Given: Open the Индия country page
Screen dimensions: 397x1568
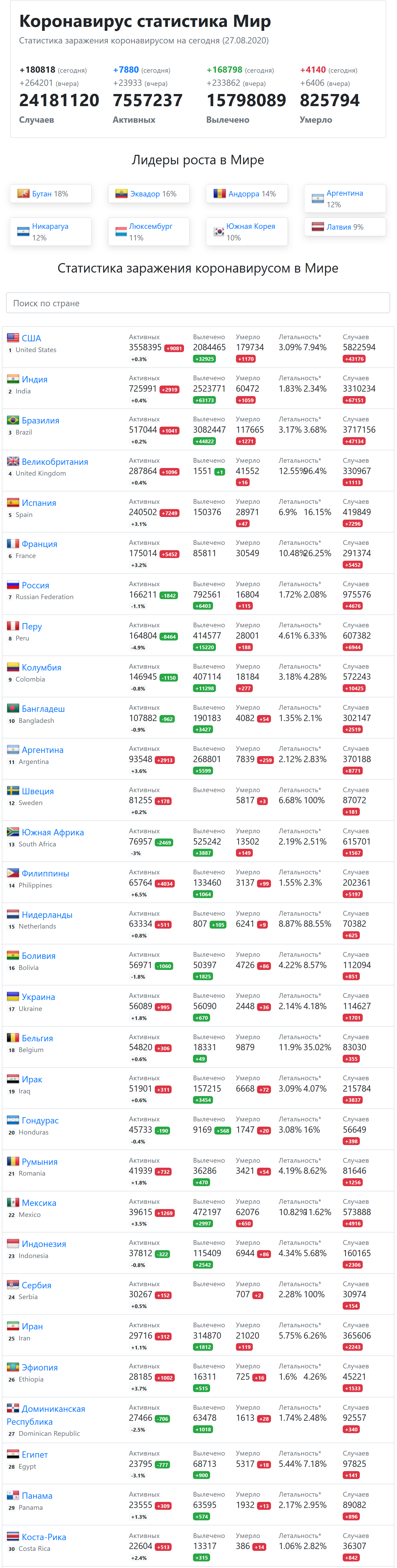Looking at the screenshot, I should (35, 379).
